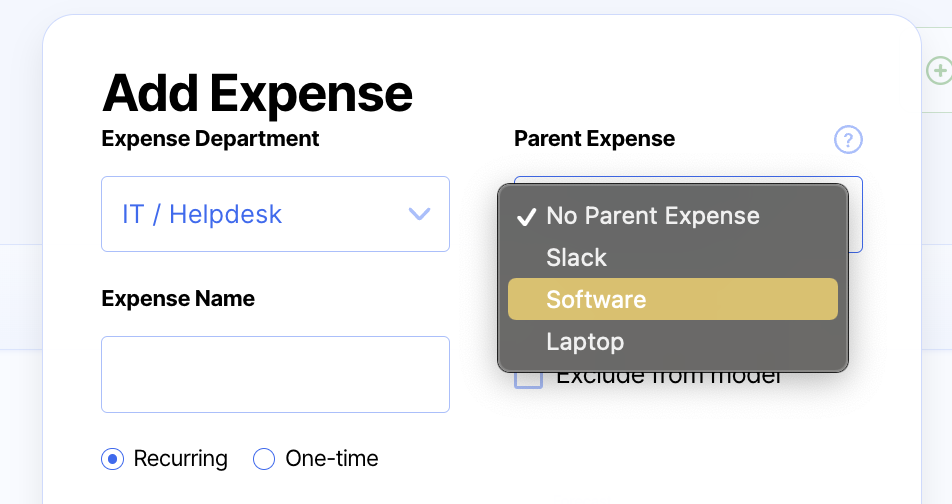Select the Recurring radio button

[x=113, y=459]
